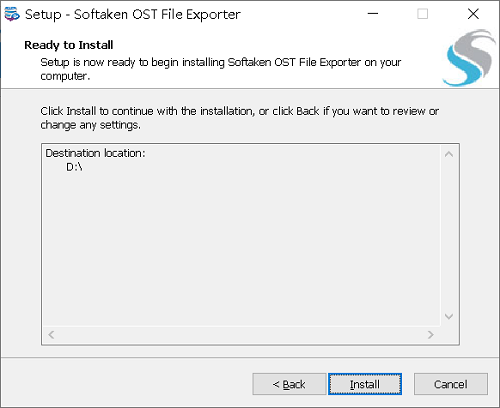The image size is (500, 408).
Task: Close the Softaken OST File Exporter setup
Action: pos(473,14)
